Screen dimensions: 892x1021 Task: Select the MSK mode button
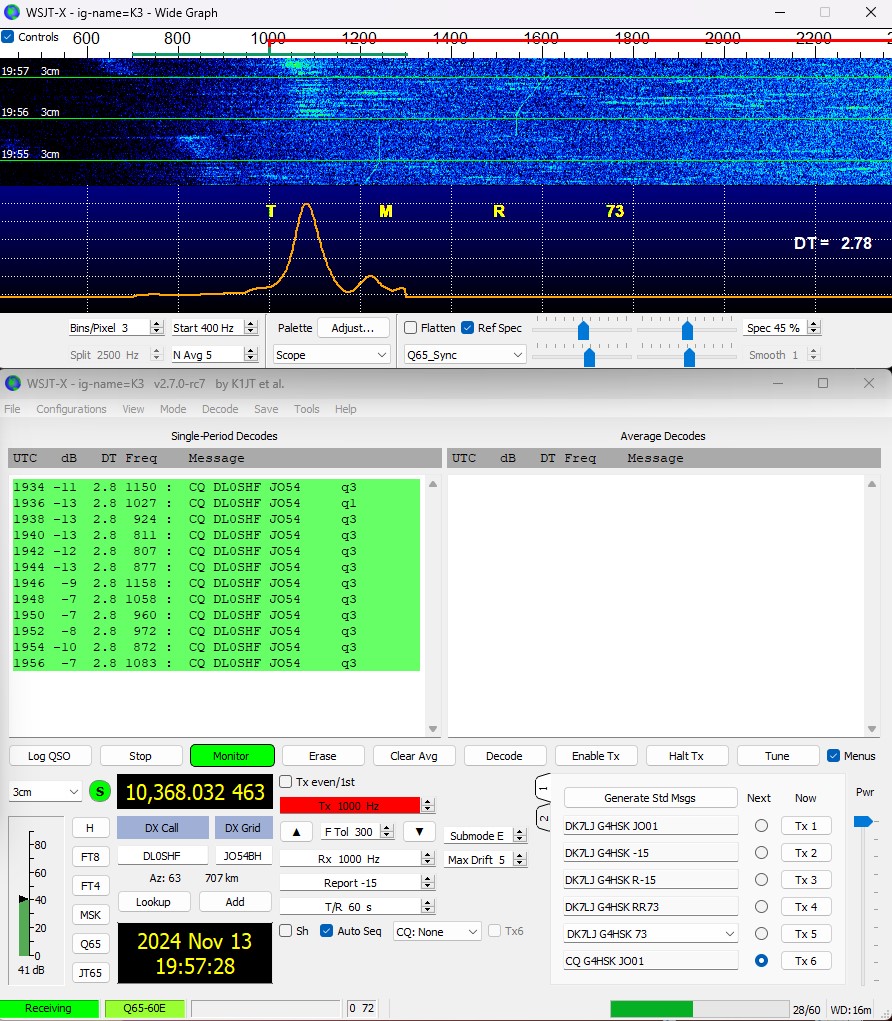90,914
